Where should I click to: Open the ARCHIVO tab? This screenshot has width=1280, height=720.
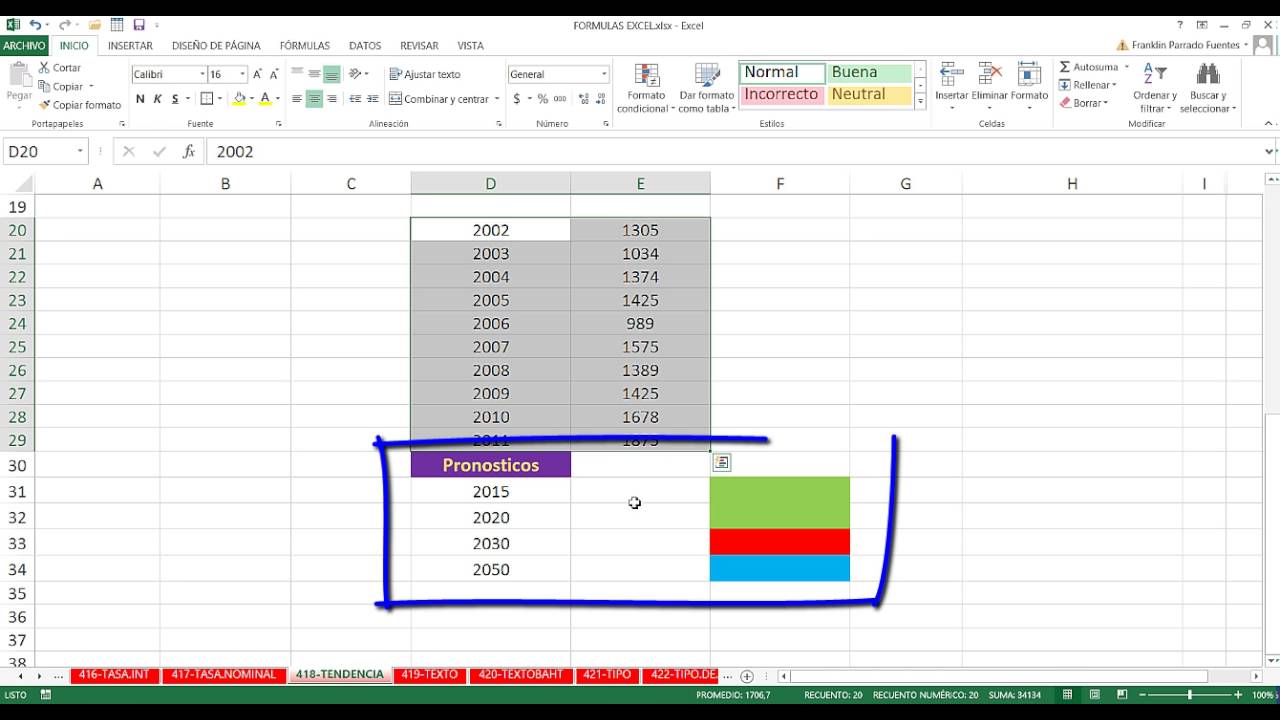coord(24,45)
